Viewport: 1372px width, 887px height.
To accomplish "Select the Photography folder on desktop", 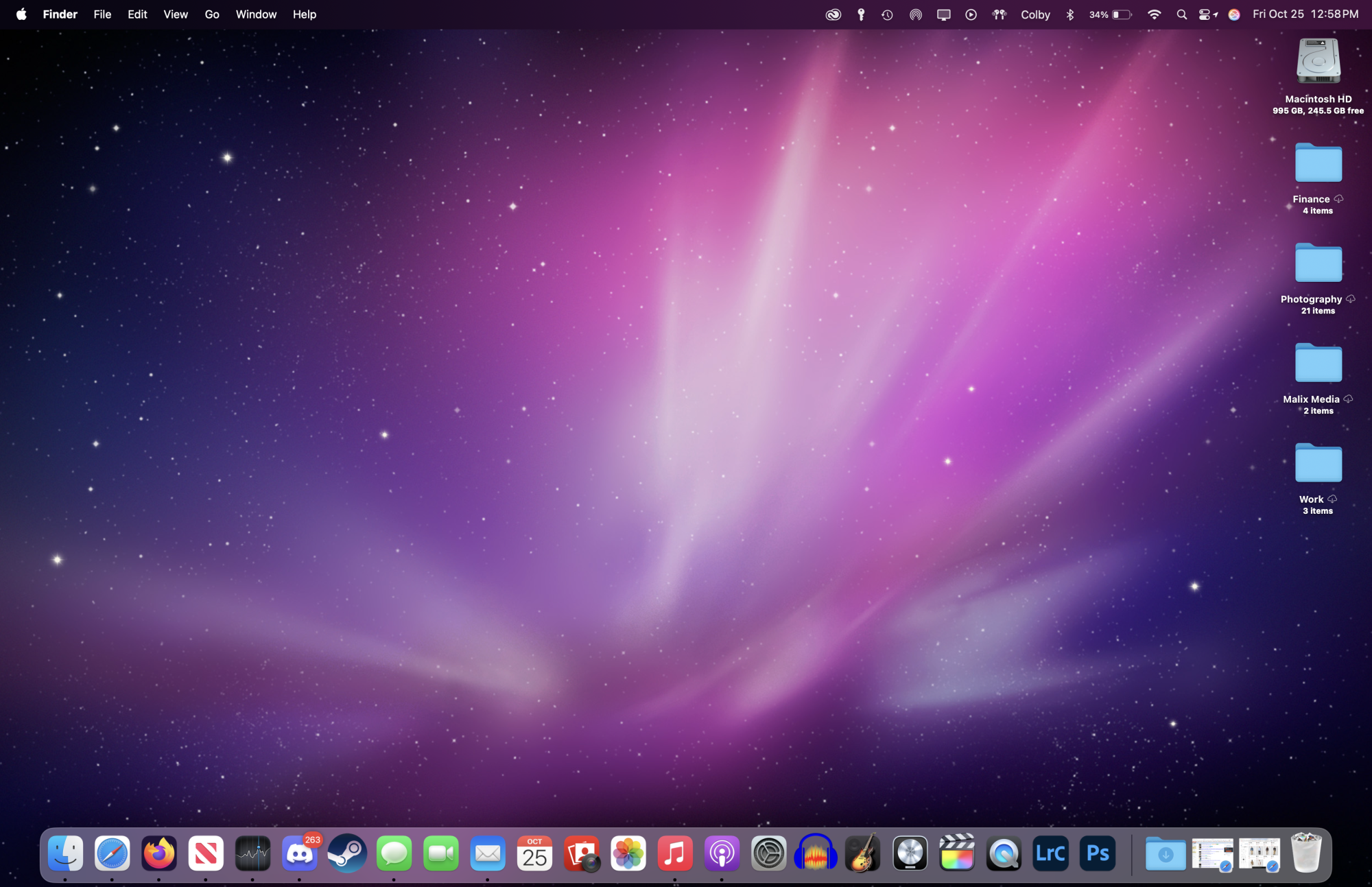I will pyautogui.click(x=1318, y=263).
